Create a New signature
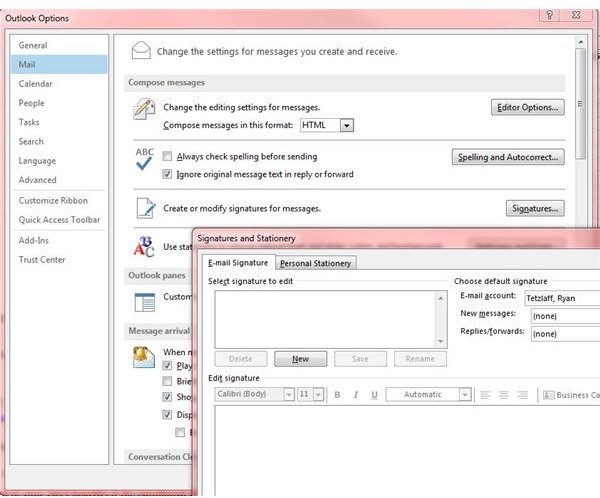Image resolution: width=600 pixels, height=498 pixels. (300, 359)
